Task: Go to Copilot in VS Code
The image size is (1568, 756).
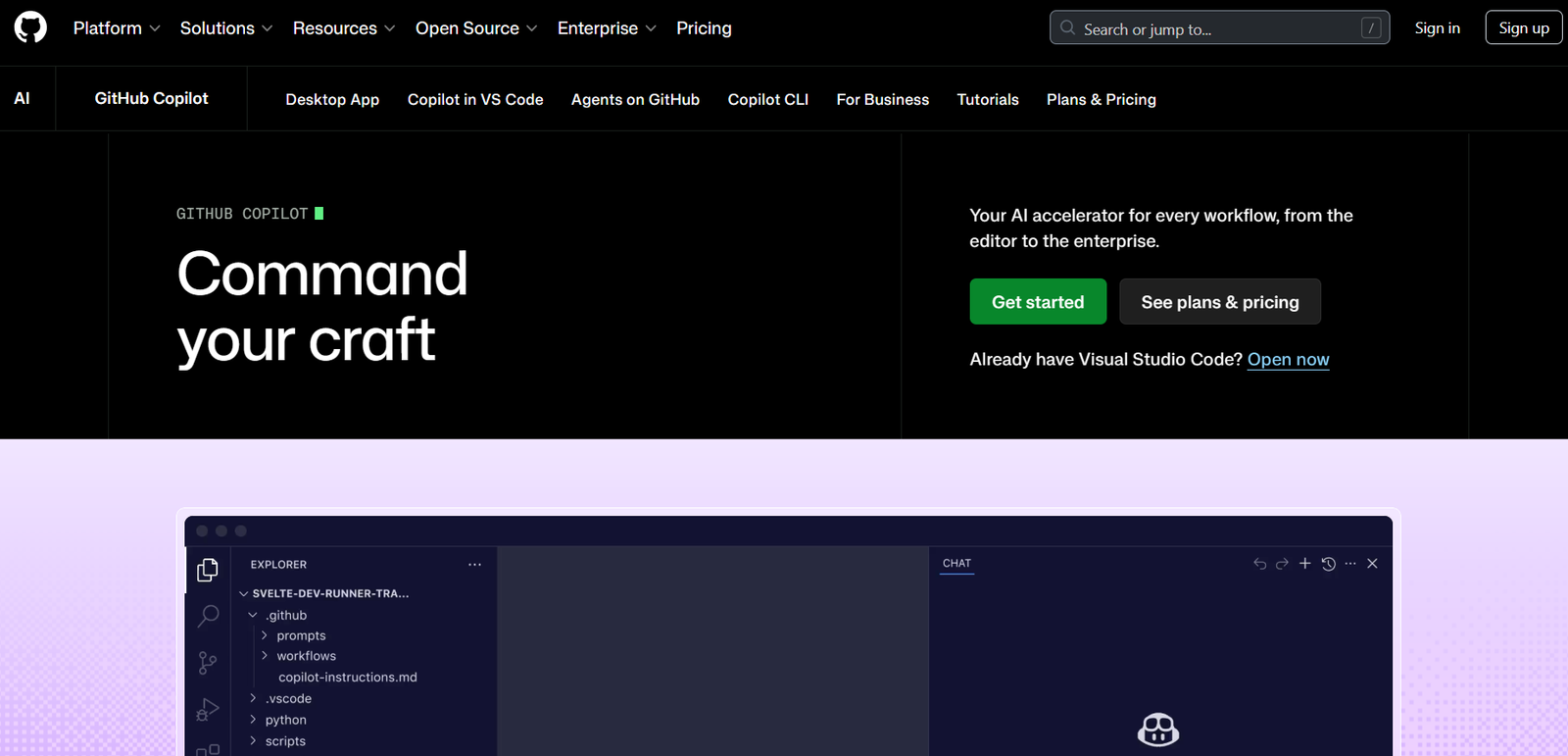Action: coord(475,99)
